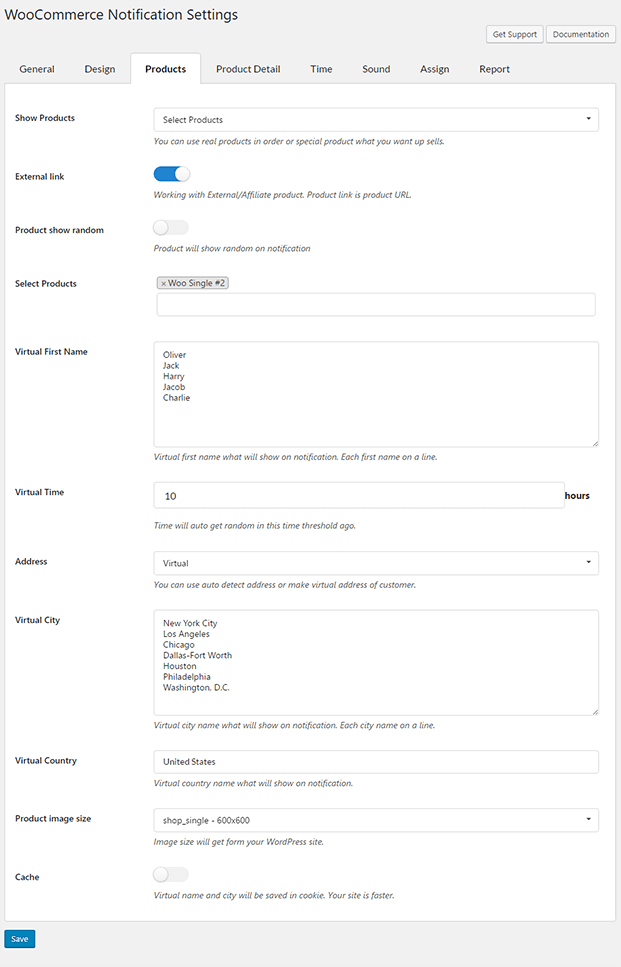This screenshot has height=967, width=621.
Task: Turn on the Cache toggle
Action: (170, 873)
